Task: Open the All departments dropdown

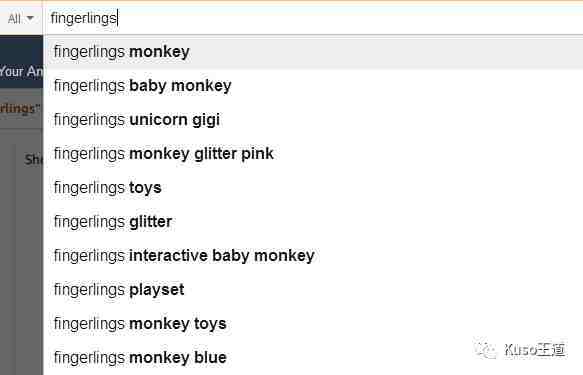Action: point(21,18)
